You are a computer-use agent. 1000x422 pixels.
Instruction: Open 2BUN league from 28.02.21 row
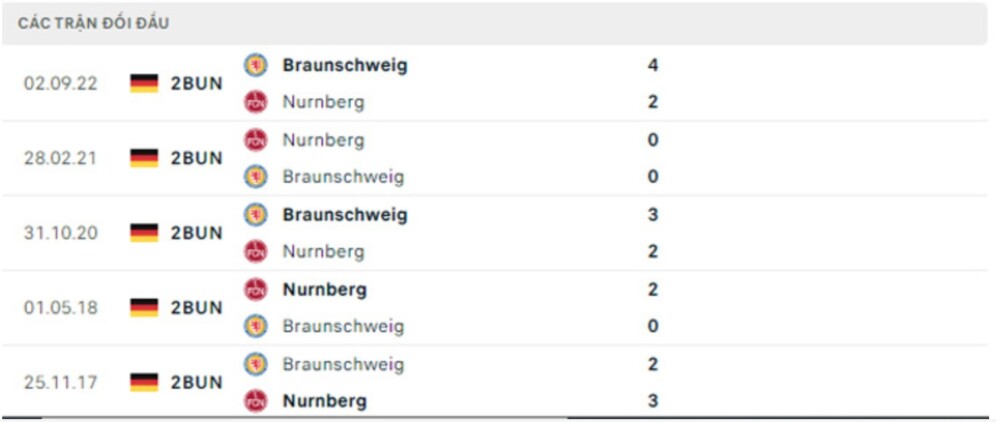[196, 158]
